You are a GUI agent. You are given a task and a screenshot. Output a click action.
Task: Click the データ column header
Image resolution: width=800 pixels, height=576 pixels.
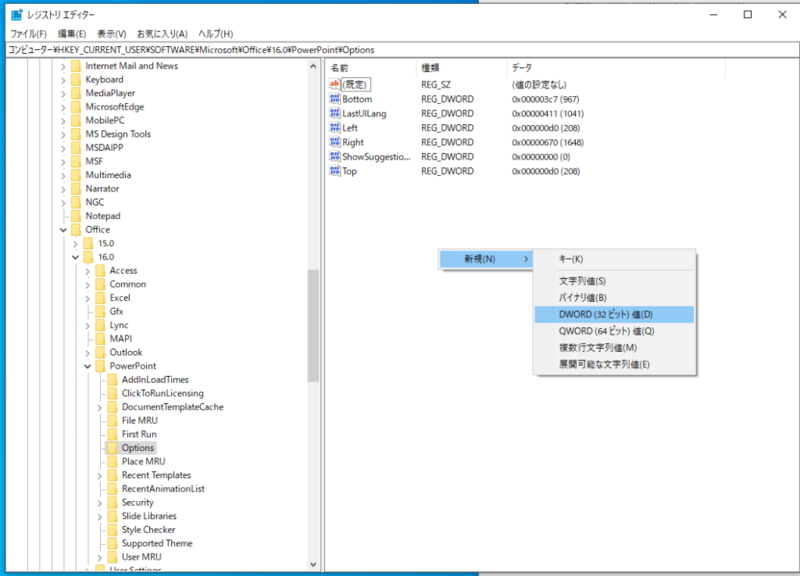click(x=616, y=68)
